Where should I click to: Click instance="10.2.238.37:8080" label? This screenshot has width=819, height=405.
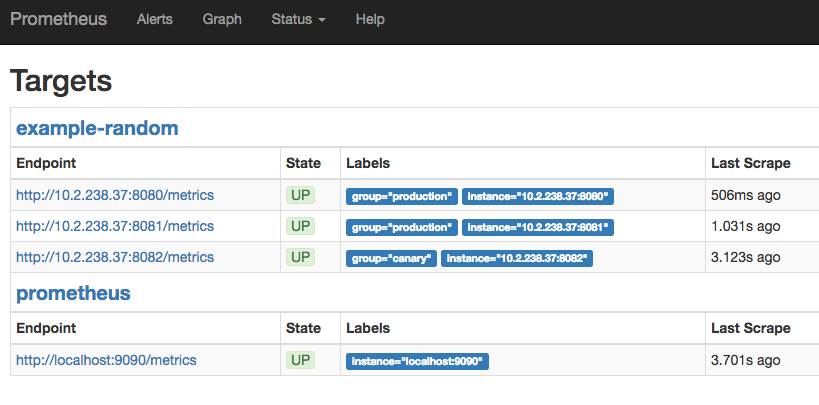click(538, 196)
